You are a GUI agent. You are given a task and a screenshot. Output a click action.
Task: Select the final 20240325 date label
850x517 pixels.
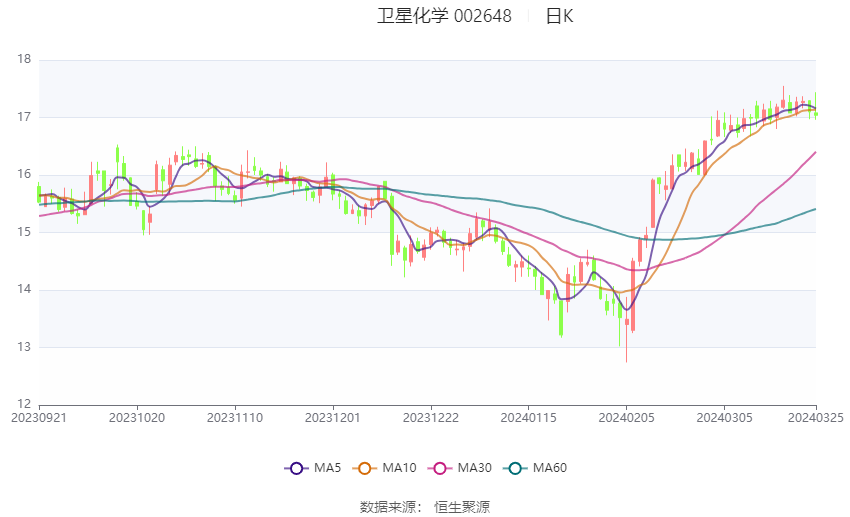pos(815,417)
